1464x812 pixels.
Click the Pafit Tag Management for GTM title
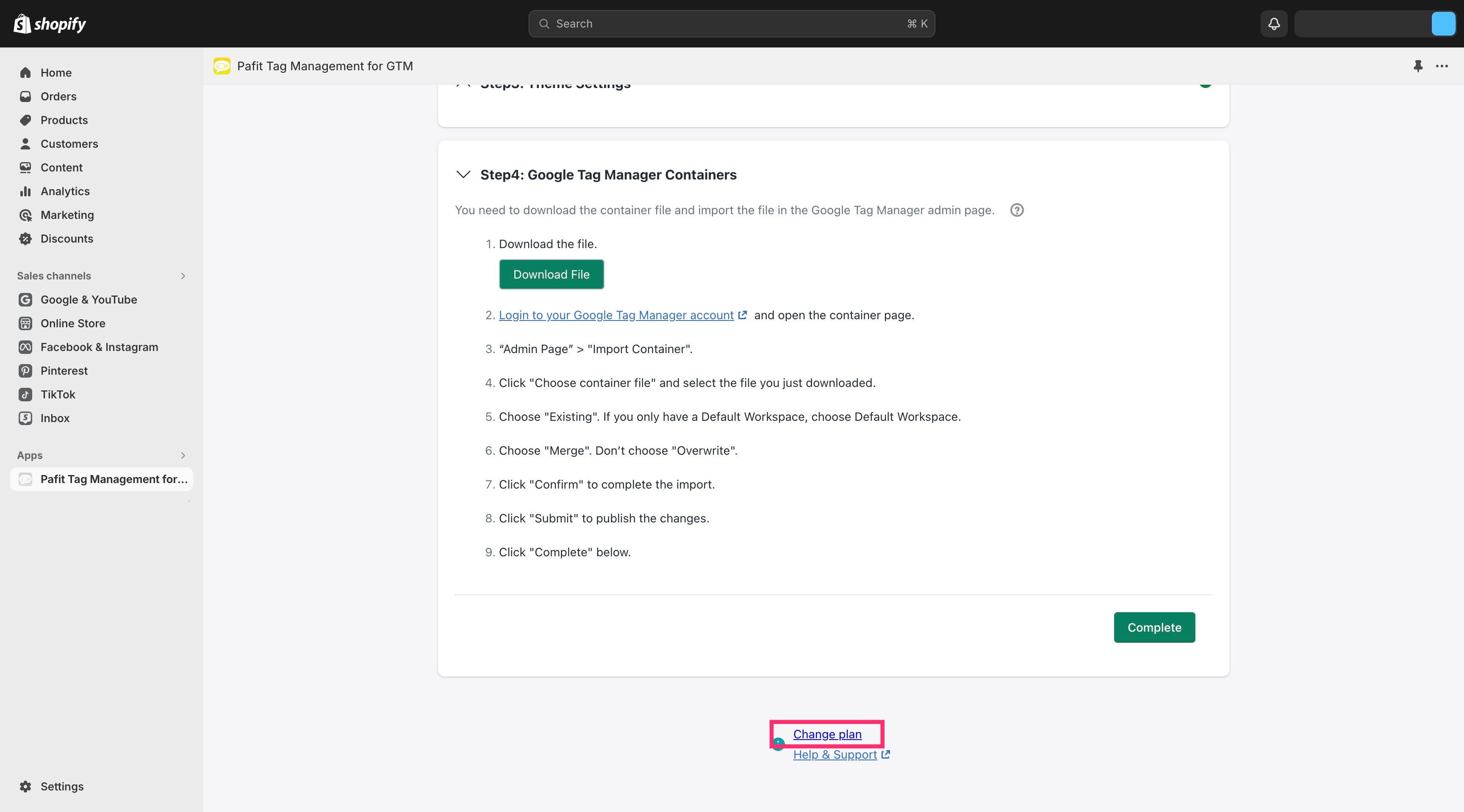[x=325, y=66]
